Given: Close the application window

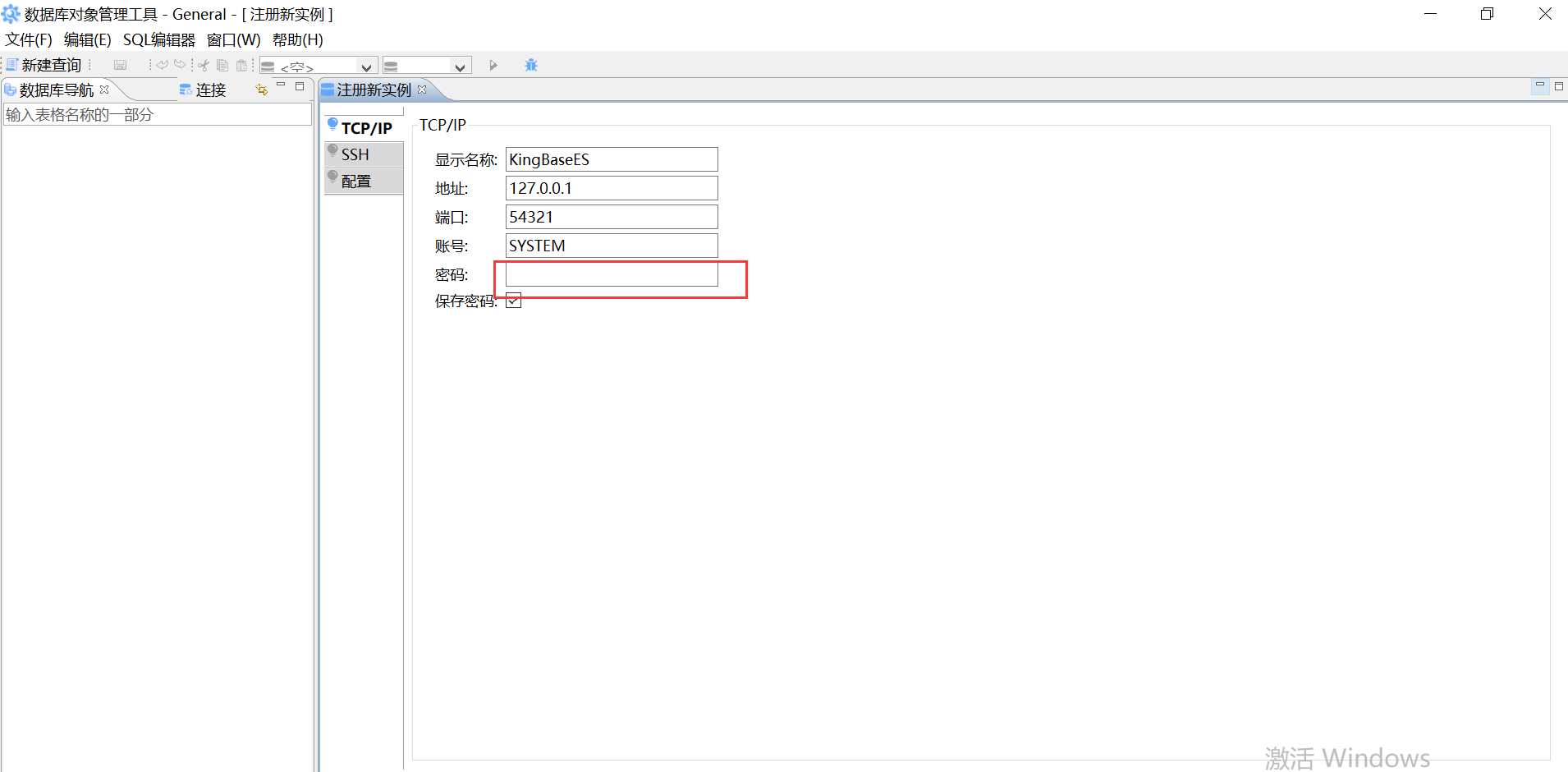Looking at the screenshot, I should tap(1545, 14).
